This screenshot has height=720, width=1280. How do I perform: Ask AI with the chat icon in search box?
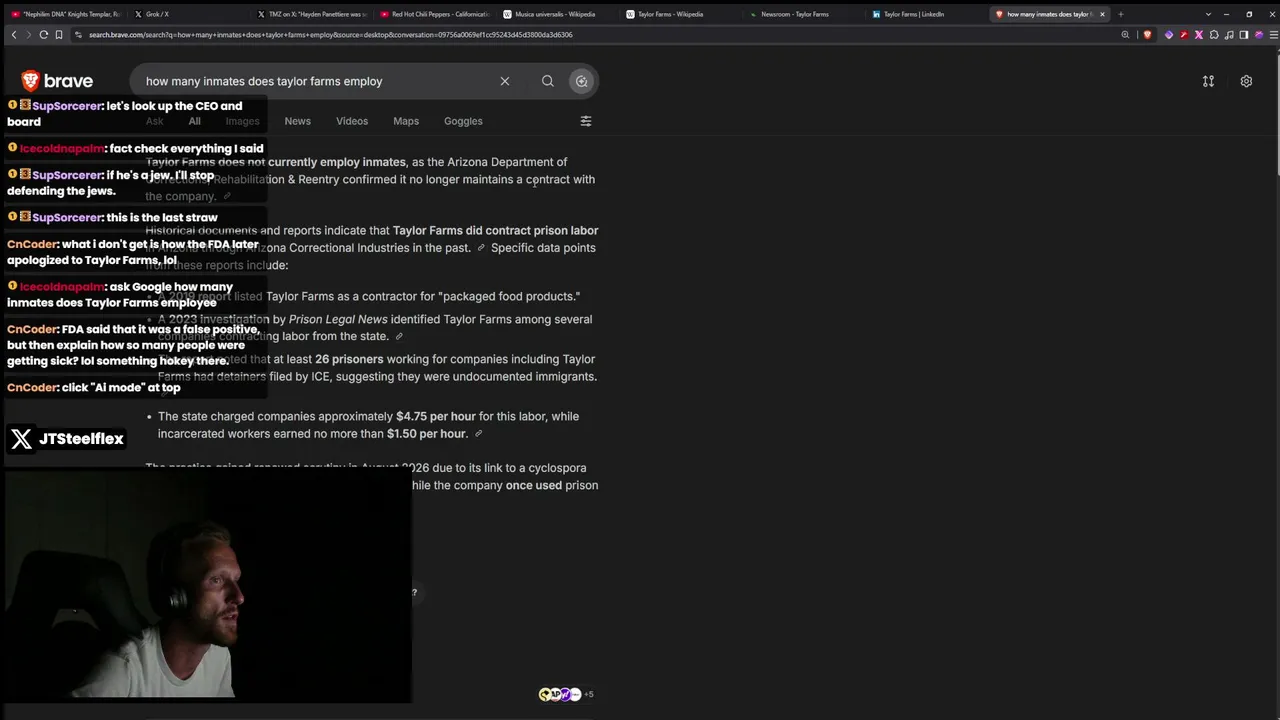coord(582,81)
